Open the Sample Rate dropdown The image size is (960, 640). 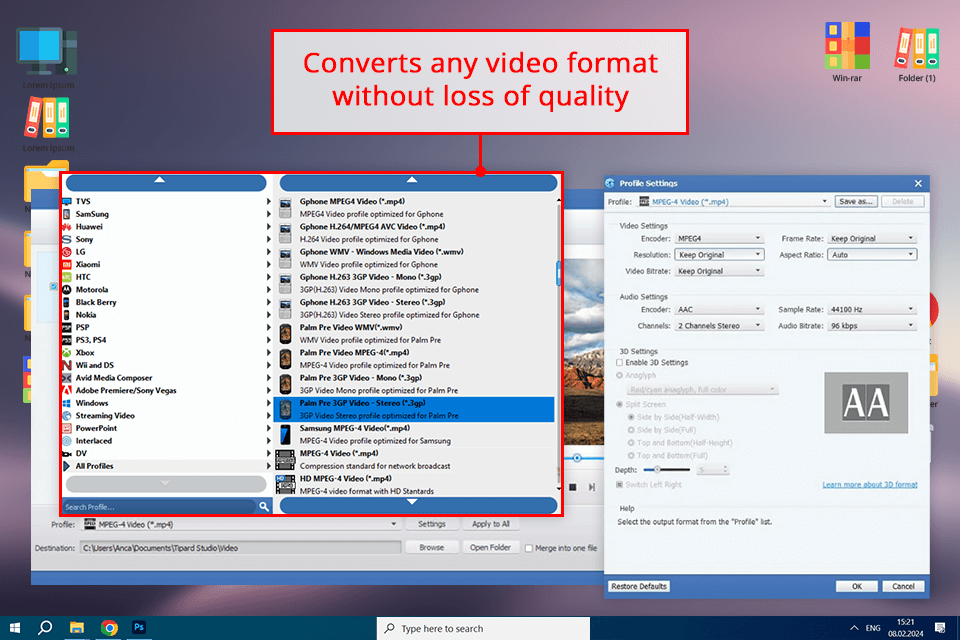(x=872, y=309)
